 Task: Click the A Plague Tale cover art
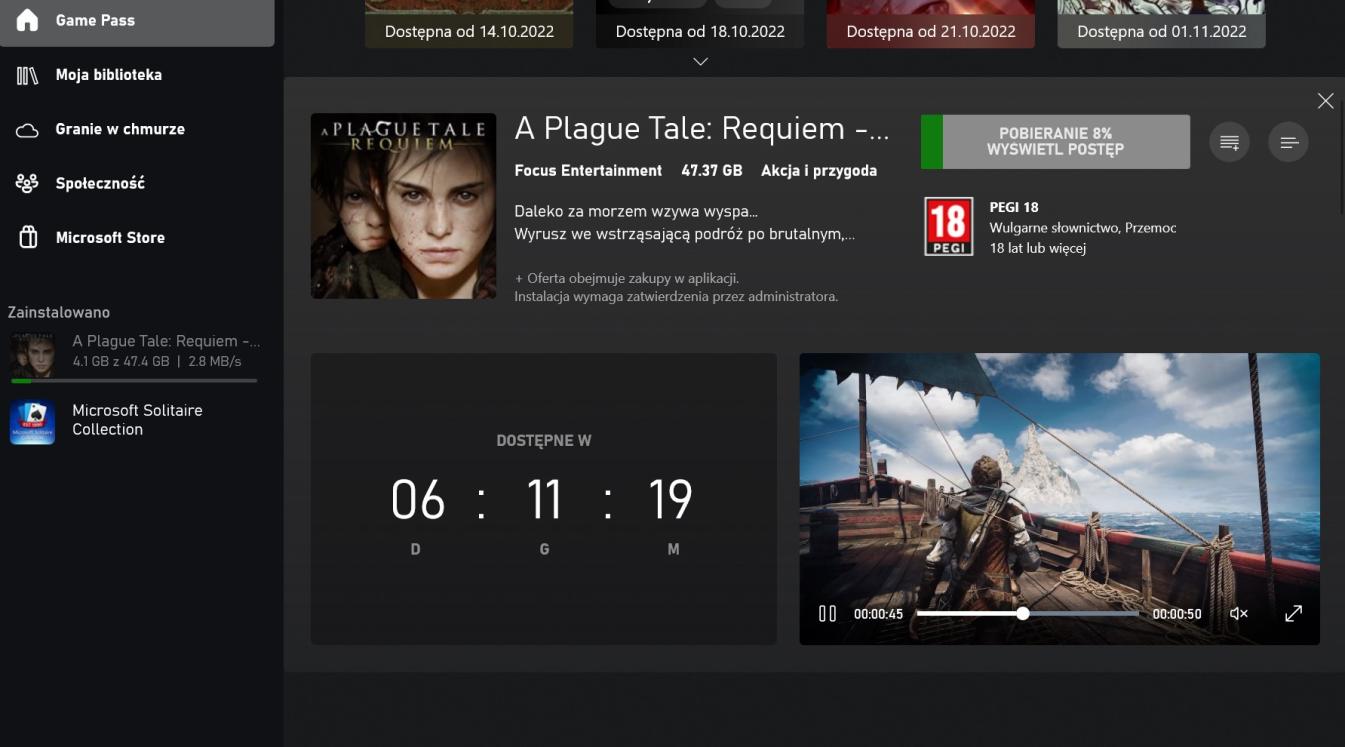[x=403, y=206]
